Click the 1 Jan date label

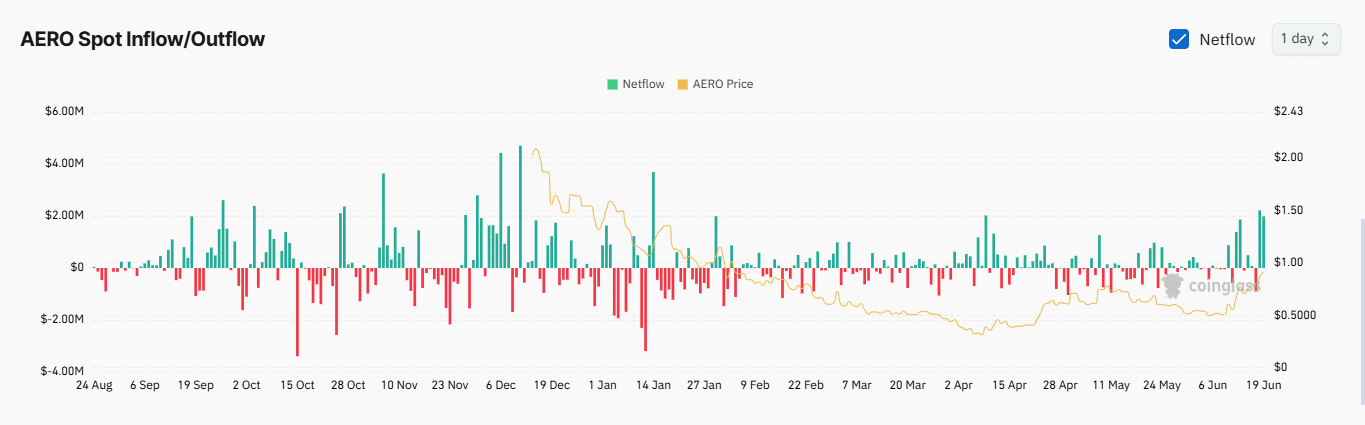[603, 385]
